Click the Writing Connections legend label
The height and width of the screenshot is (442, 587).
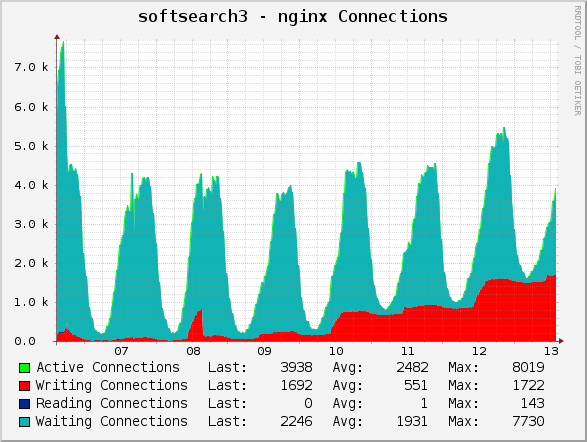112,385
